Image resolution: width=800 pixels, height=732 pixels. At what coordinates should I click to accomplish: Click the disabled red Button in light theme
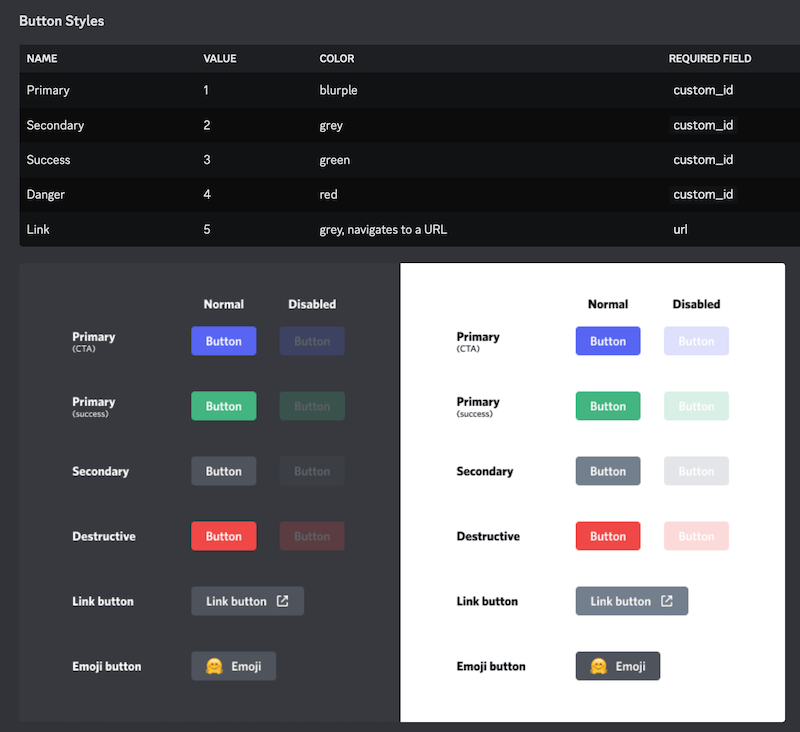click(x=696, y=536)
